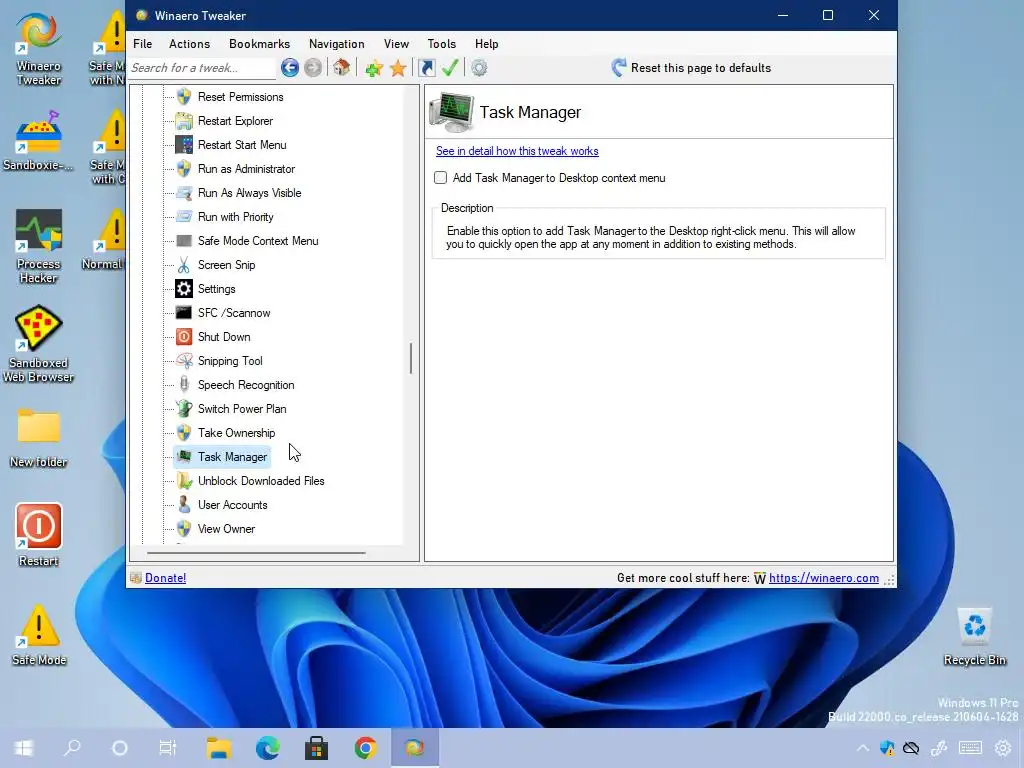Click the blue Back navigation arrow

click(290, 67)
